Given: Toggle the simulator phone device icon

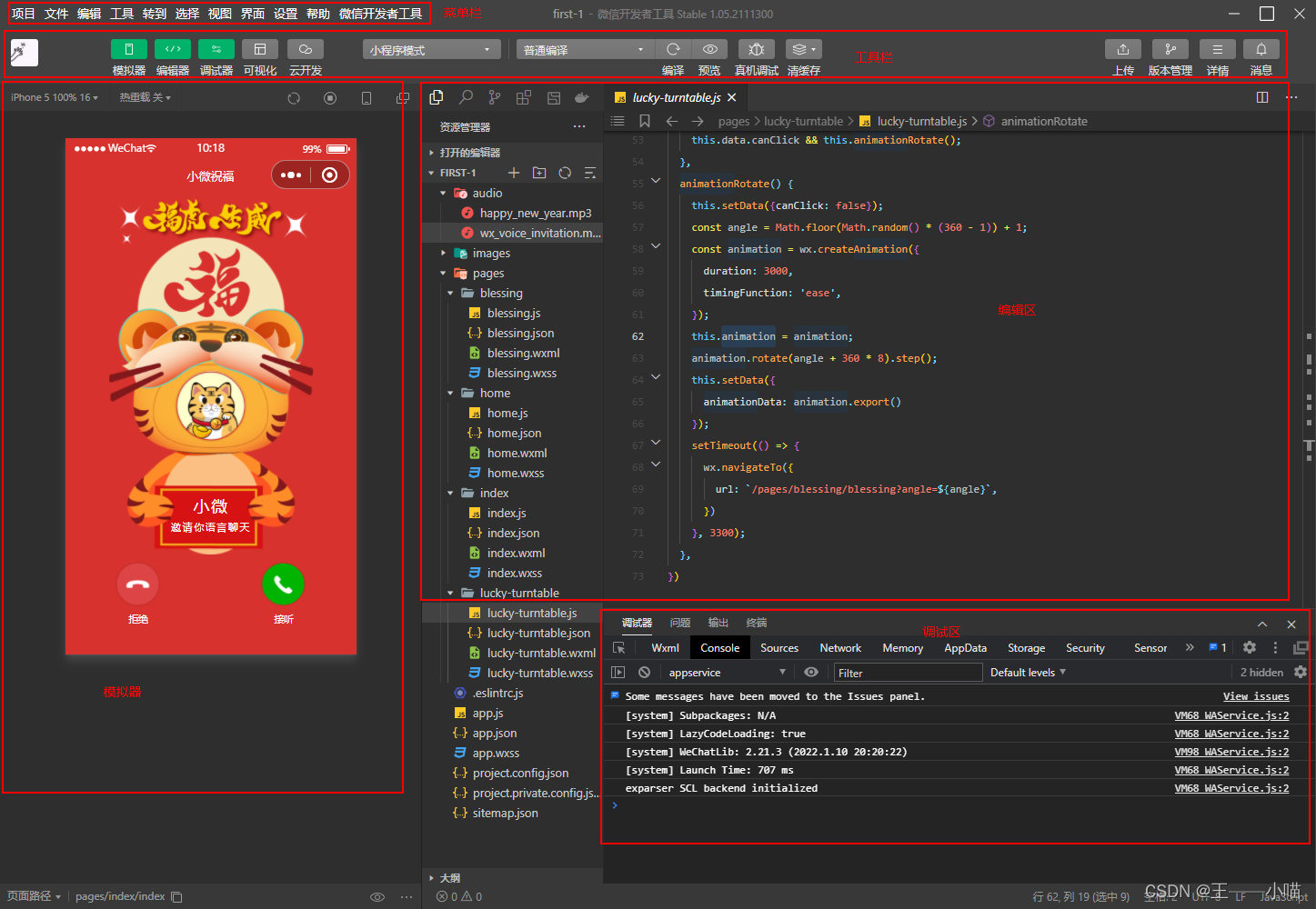Looking at the screenshot, I should pyautogui.click(x=367, y=98).
